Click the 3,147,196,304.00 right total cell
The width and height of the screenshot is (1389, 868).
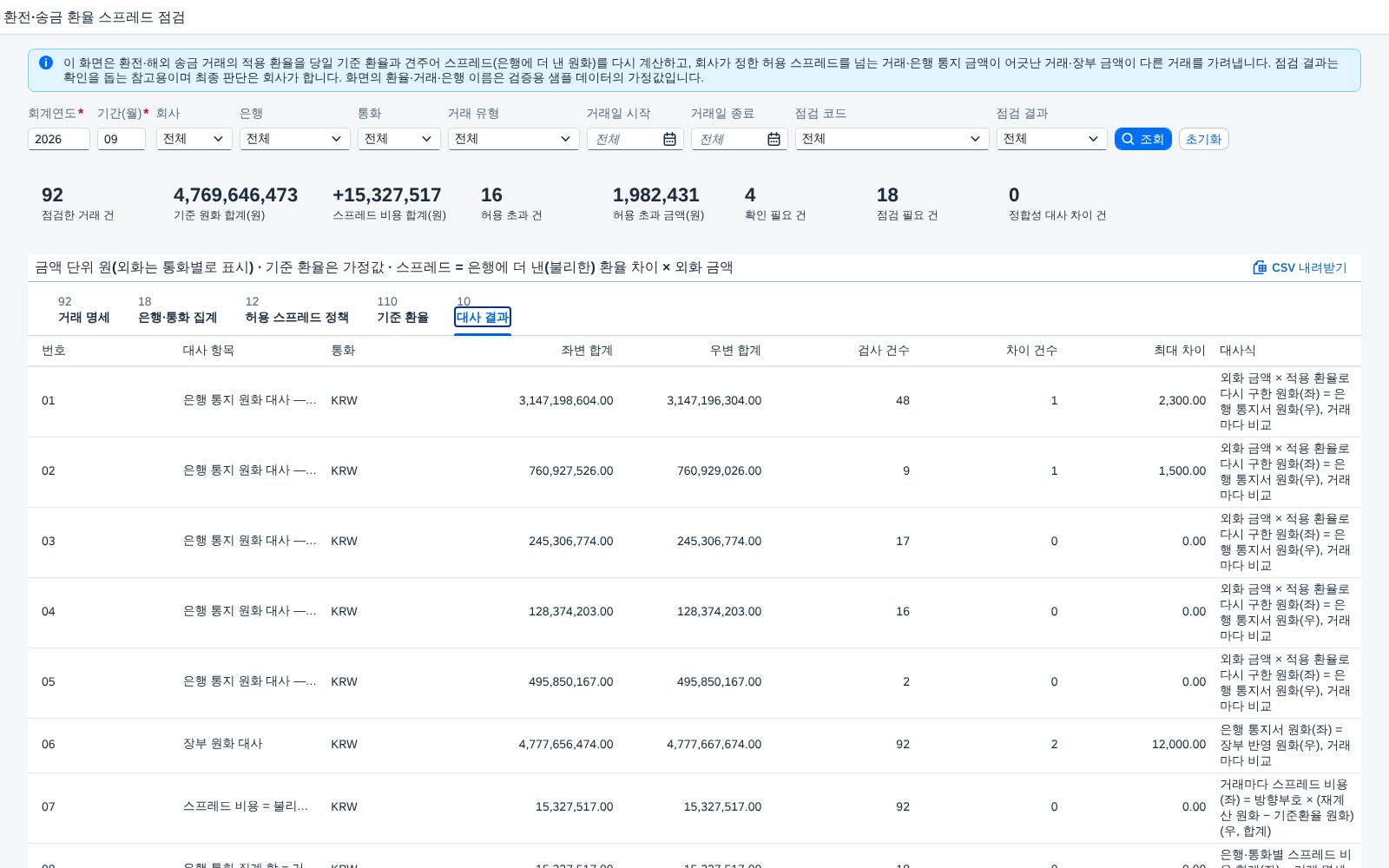click(714, 401)
